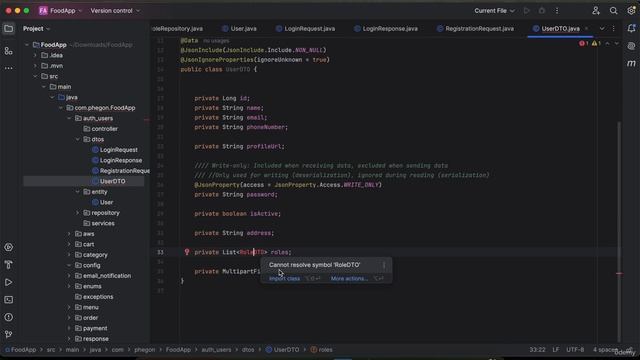Click line and column 33:22 indicator
Viewport: 640px width, 360px height.
(538, 350)
